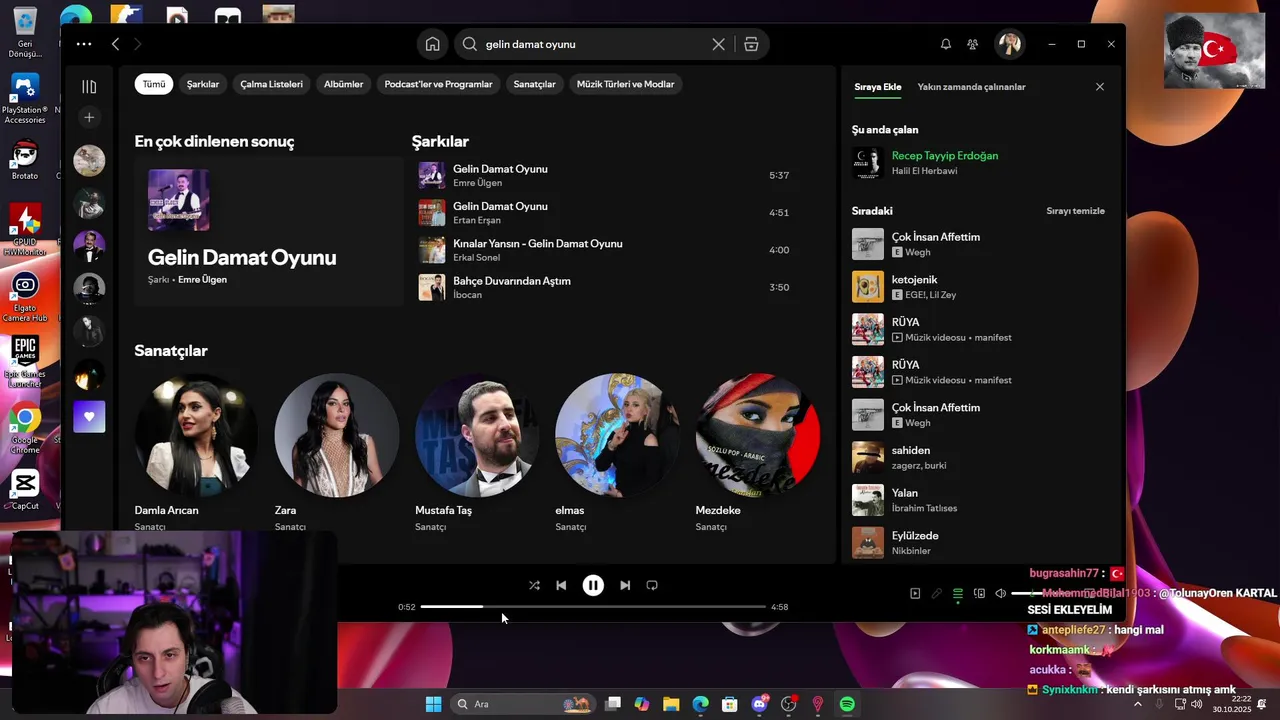Open the Recep Tayyip Erdoğan now-playing title
This screenshot has width=1280, height=720.
click(945, 156)
